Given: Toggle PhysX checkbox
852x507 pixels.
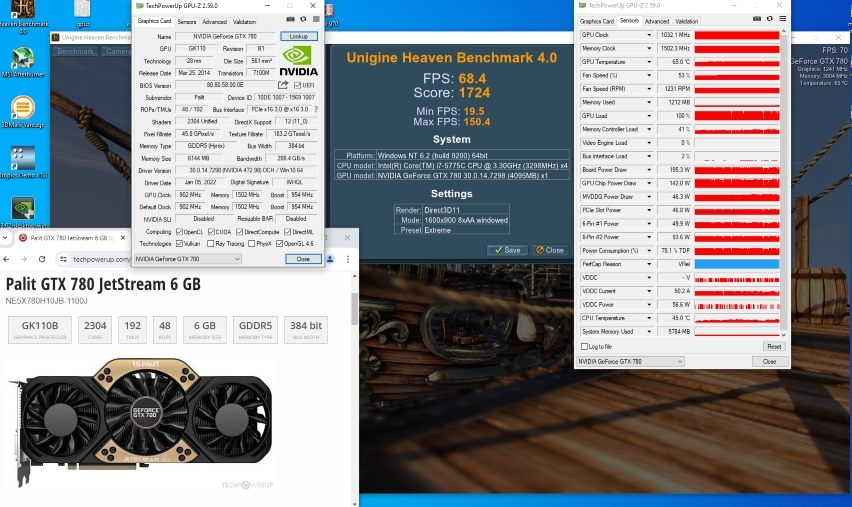Looking at the screenshot, I should pos(252,243).
